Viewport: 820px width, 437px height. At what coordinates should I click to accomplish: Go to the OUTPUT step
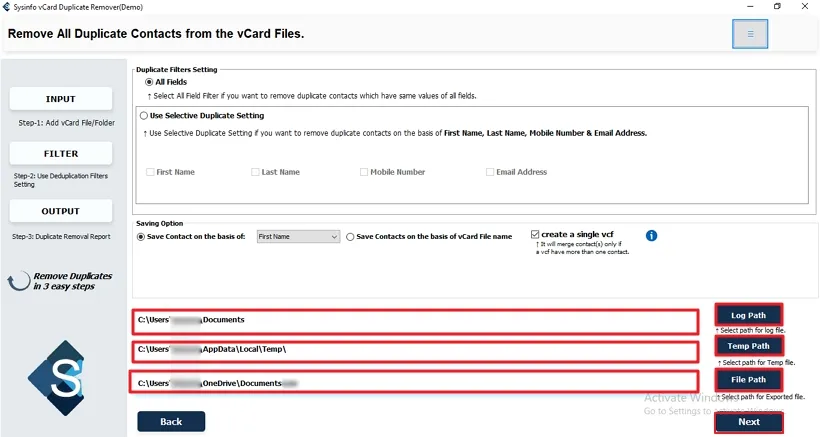tap(61, 211)
